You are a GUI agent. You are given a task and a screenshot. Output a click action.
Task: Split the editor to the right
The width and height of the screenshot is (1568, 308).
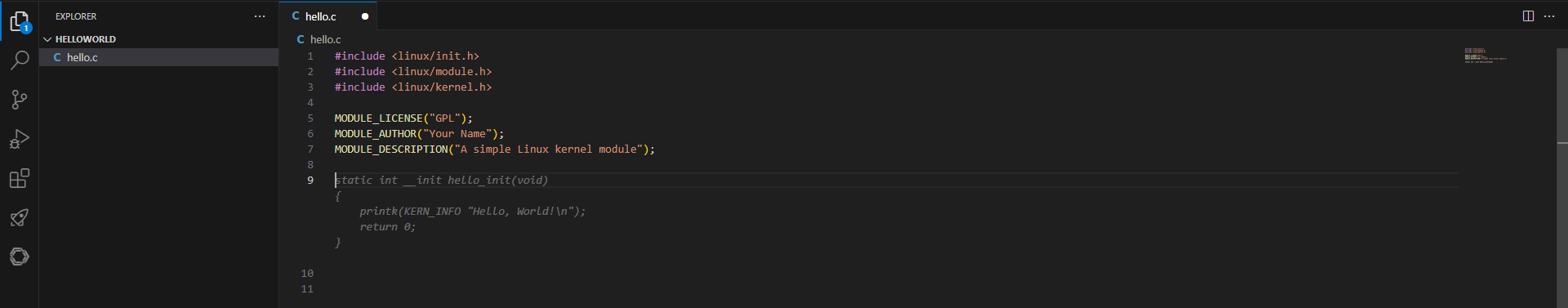[x=1528, y=16]
